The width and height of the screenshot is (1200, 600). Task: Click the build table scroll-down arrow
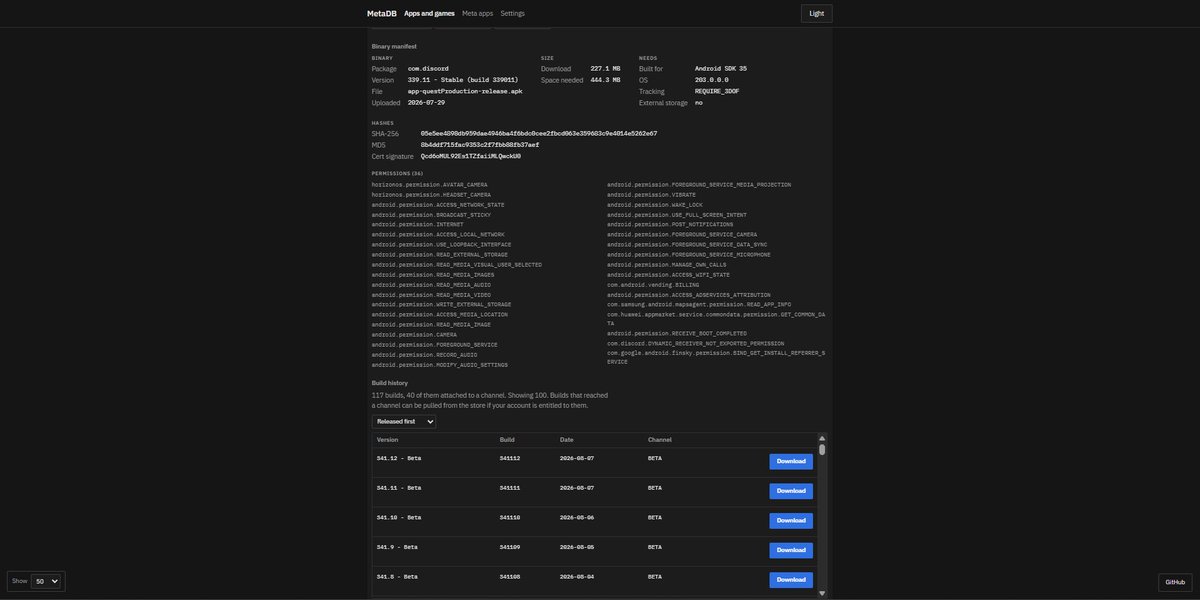pos(823,593)
